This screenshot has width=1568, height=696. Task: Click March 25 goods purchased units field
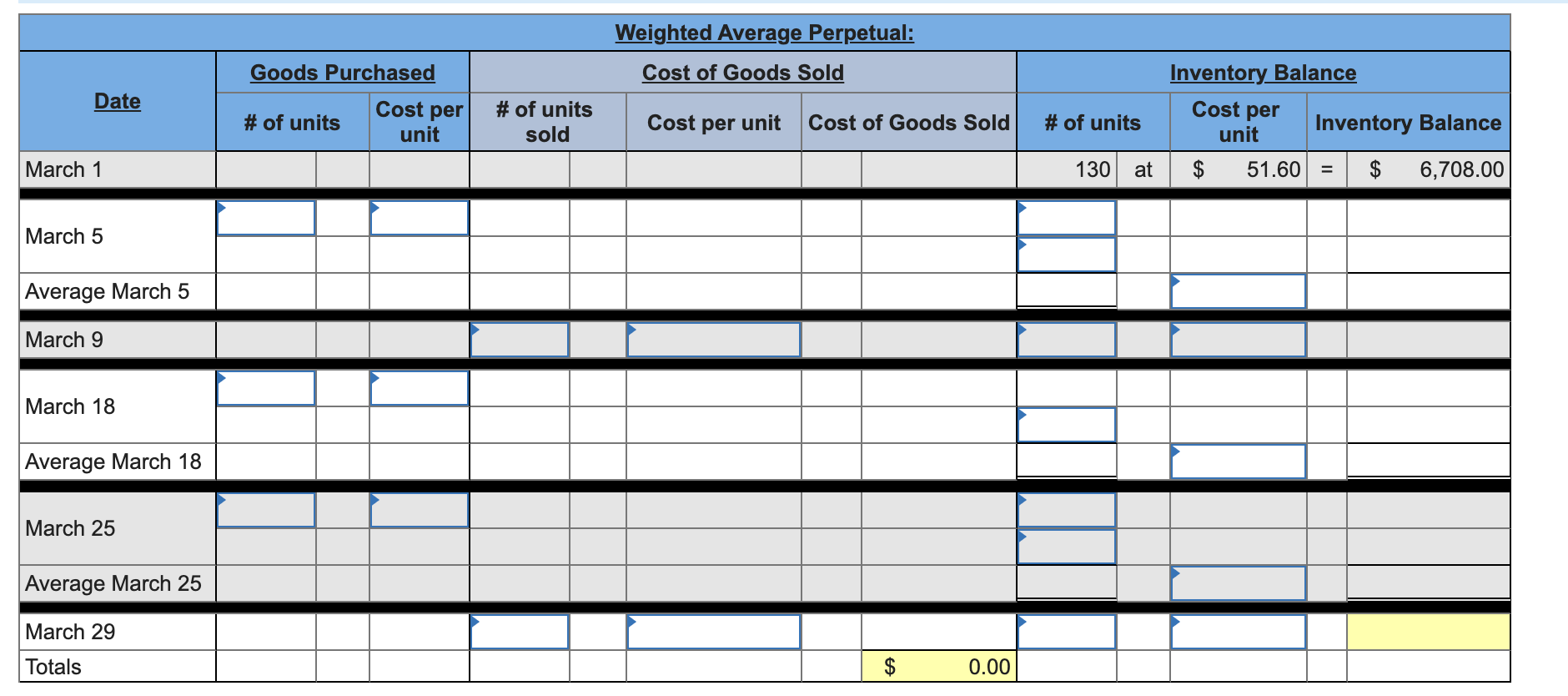[x=266, y=510]
